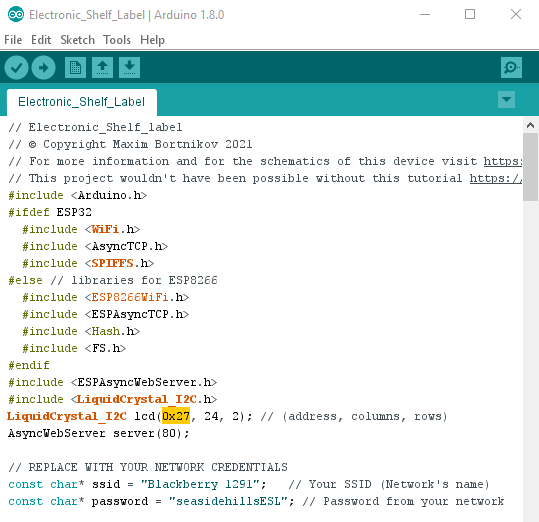Click the "Blackberry 1291" ssid string
The height and width of the screenshot is (522, 539).
point(200,485)
